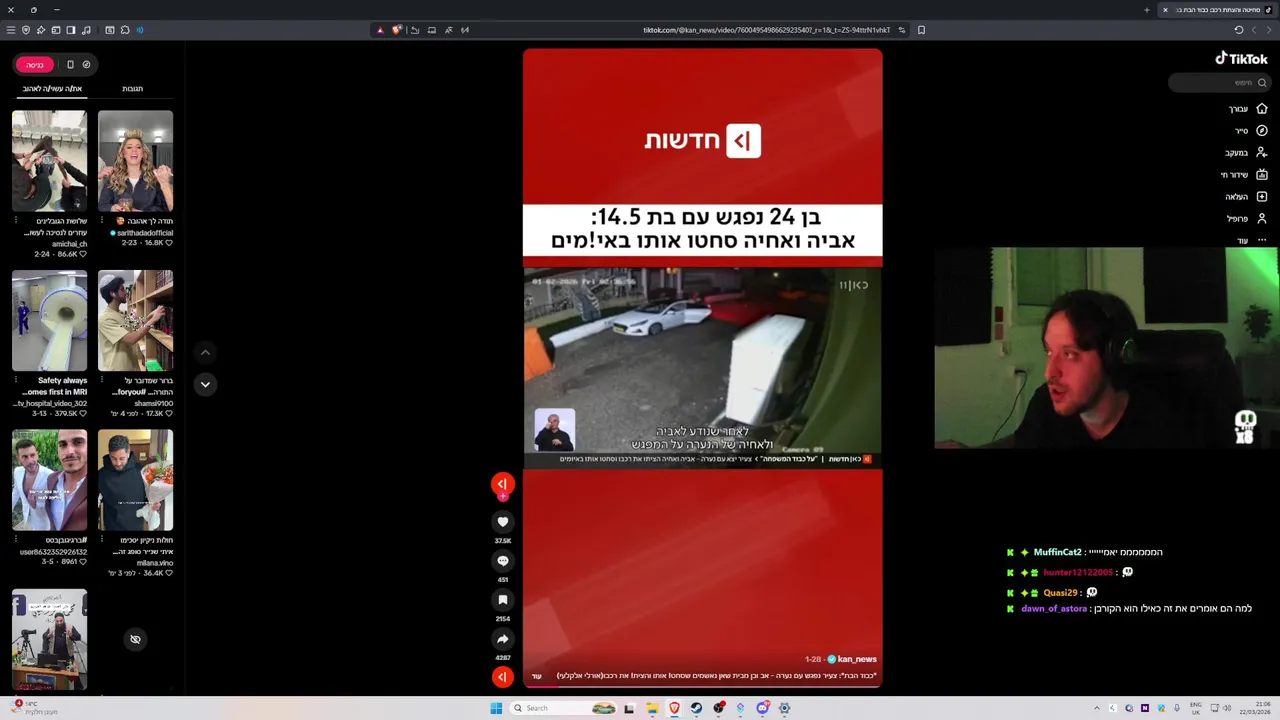Open the Profile item in TikTok sidebar

pos(1247,218)
